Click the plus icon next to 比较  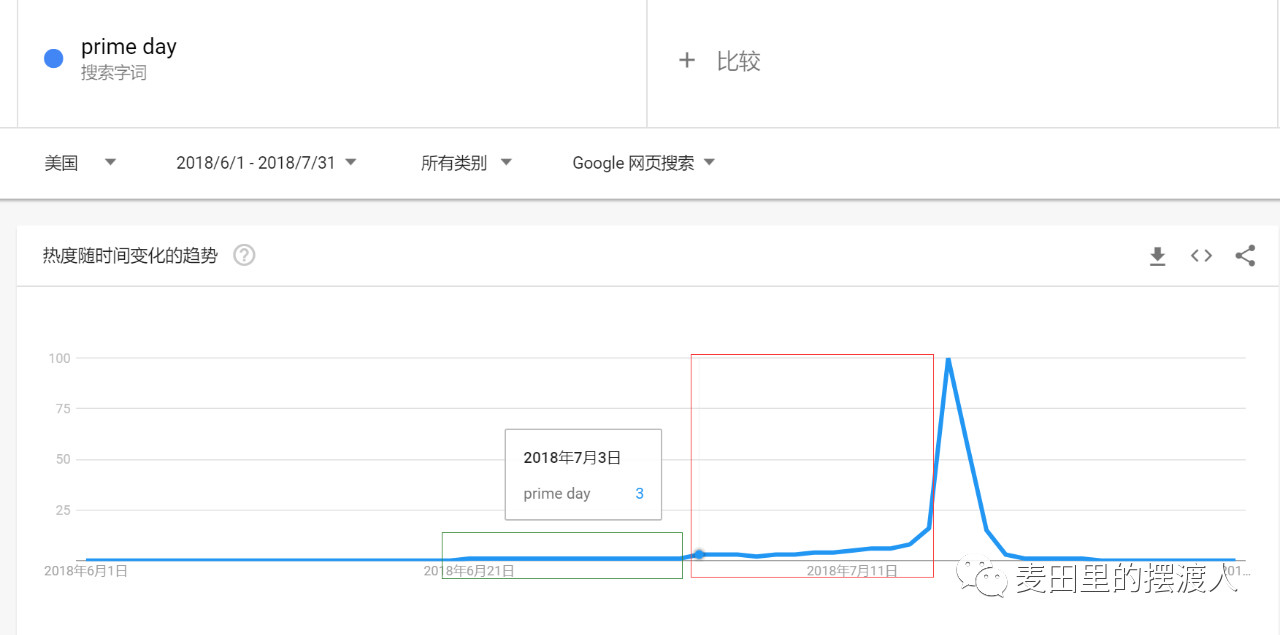(687, 60)
